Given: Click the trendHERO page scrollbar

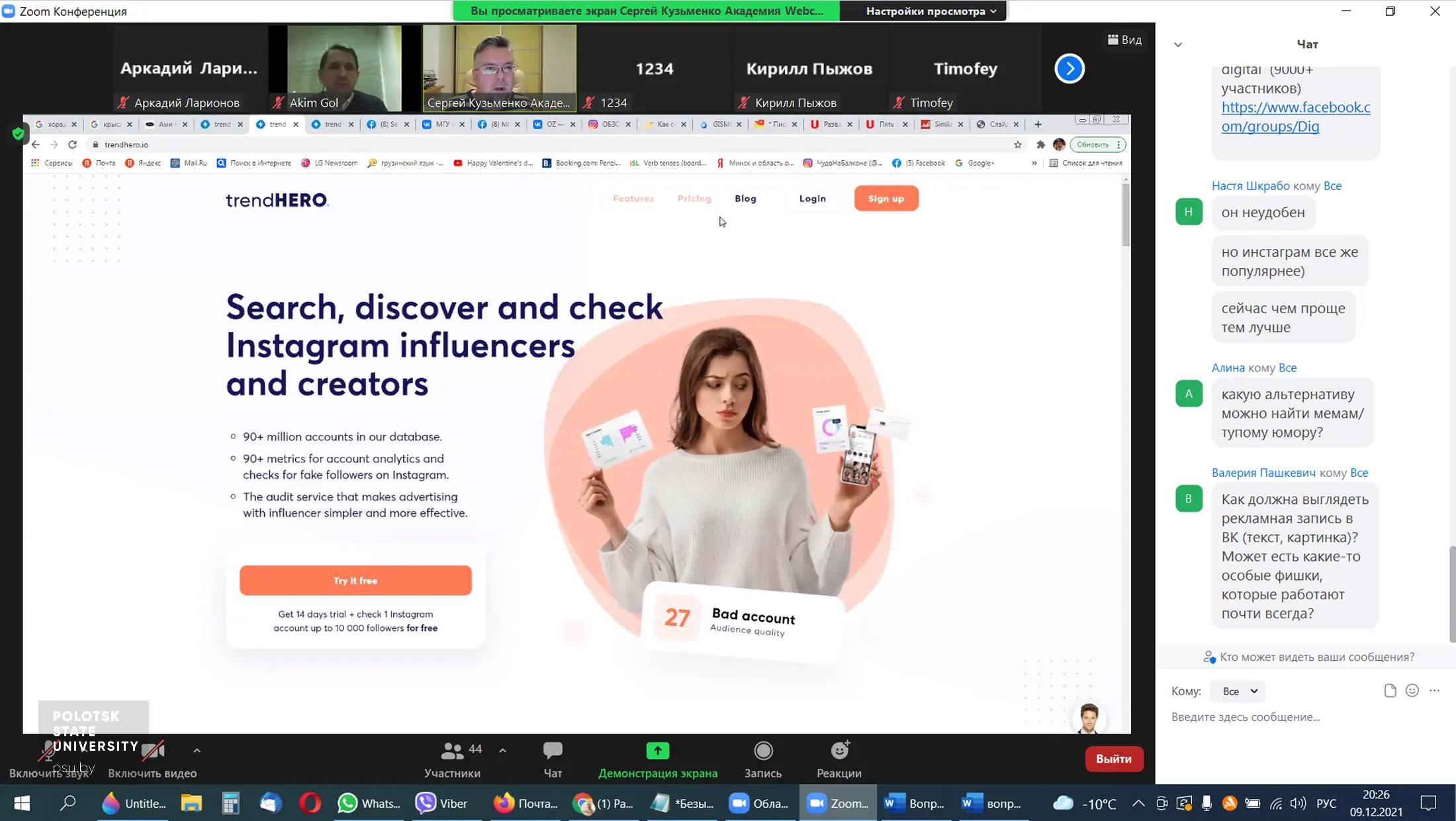Looking at the screenshot, I should pyautogui.click(x=1126, y=215).
